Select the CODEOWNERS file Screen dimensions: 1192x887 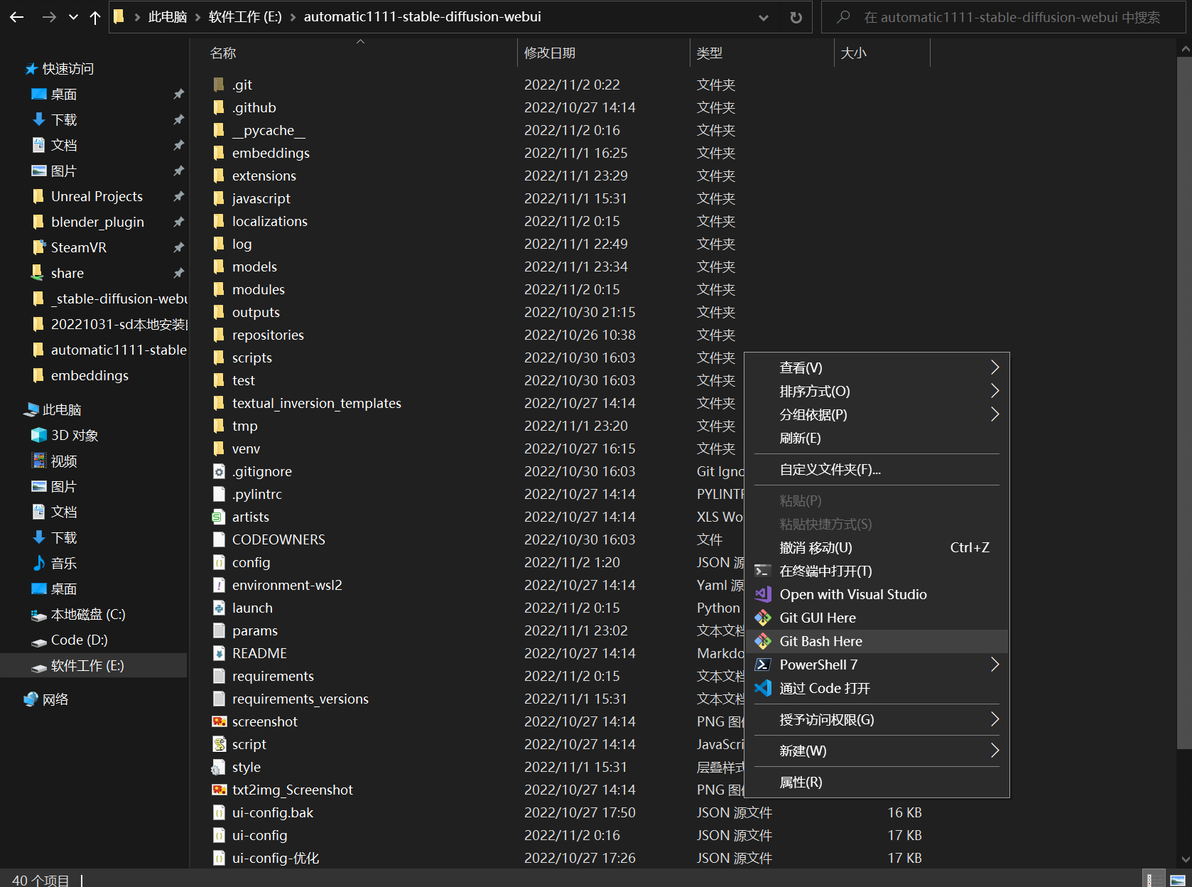click(x=278, y=540)
